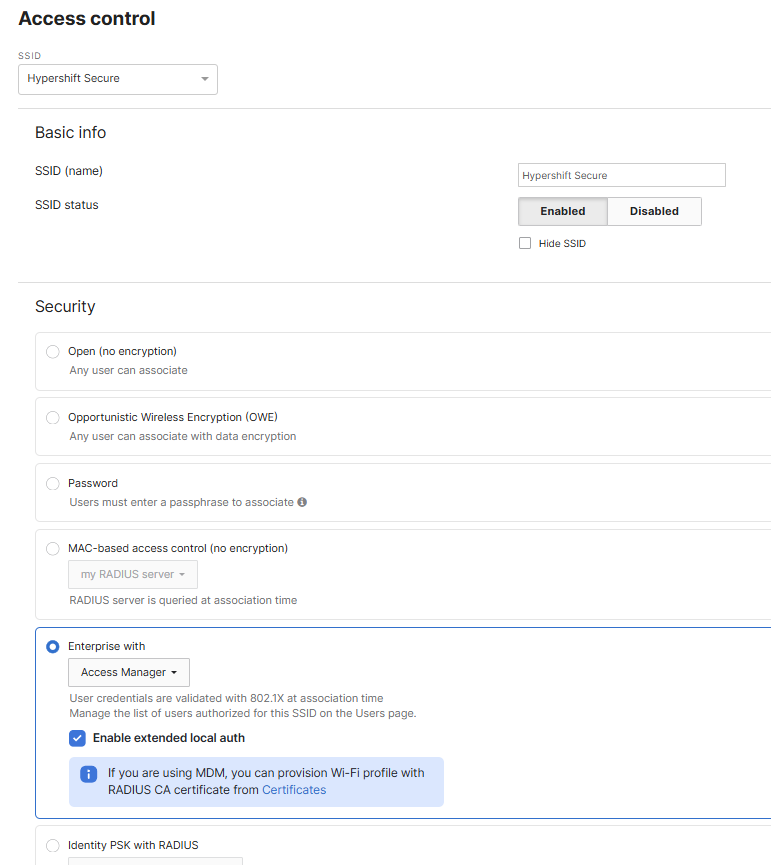Viewport: 771px width, 865px height.
Task: Select the Open (no encryption) radio option
Action: point(53,351)
